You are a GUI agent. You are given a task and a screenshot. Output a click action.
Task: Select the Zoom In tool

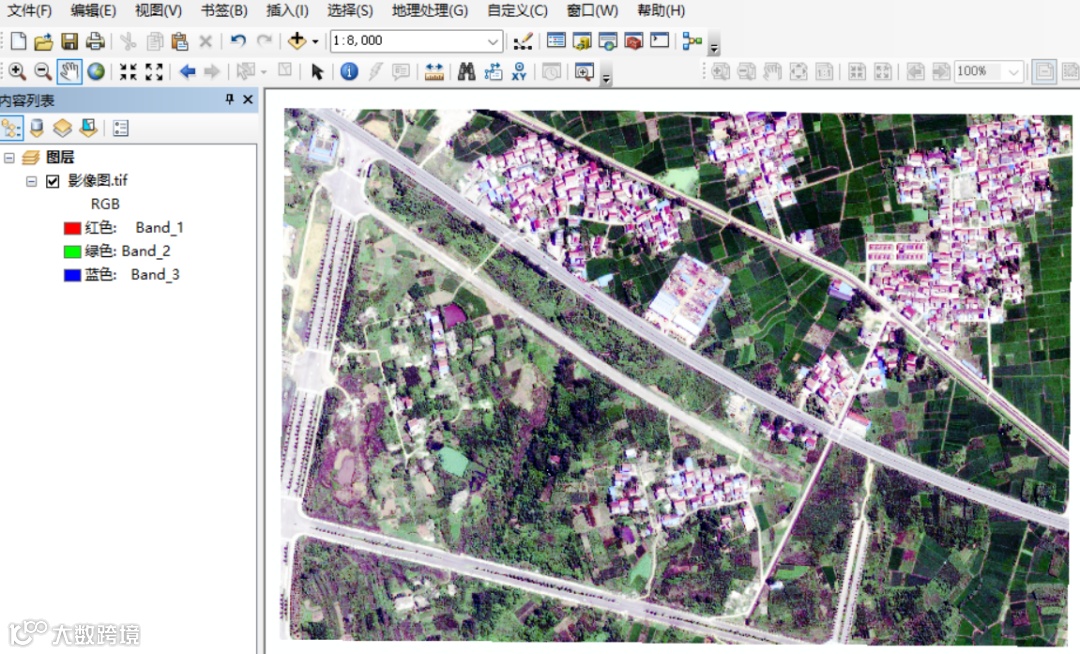17,71
